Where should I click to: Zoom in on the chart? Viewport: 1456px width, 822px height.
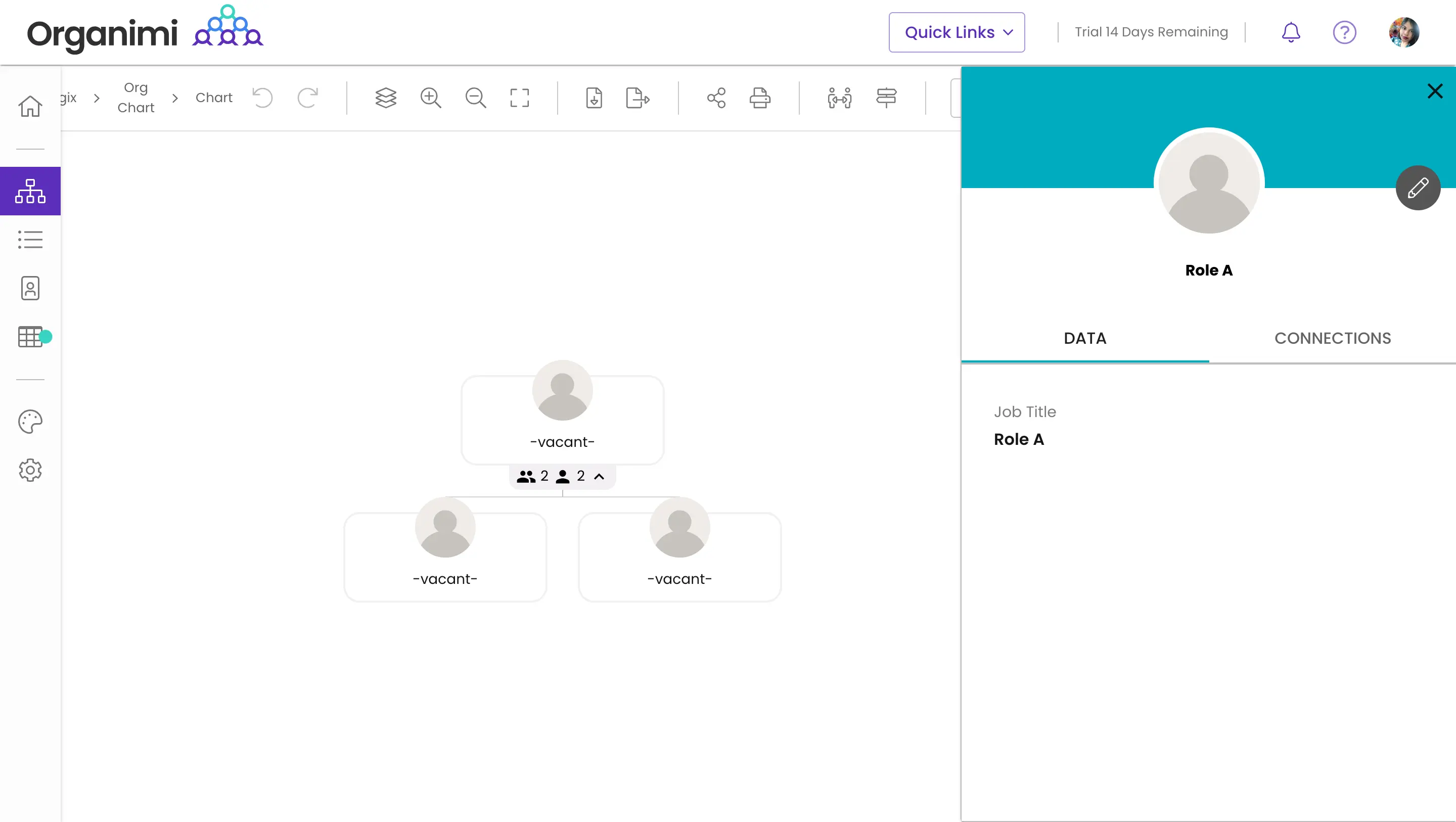[431, 98]
